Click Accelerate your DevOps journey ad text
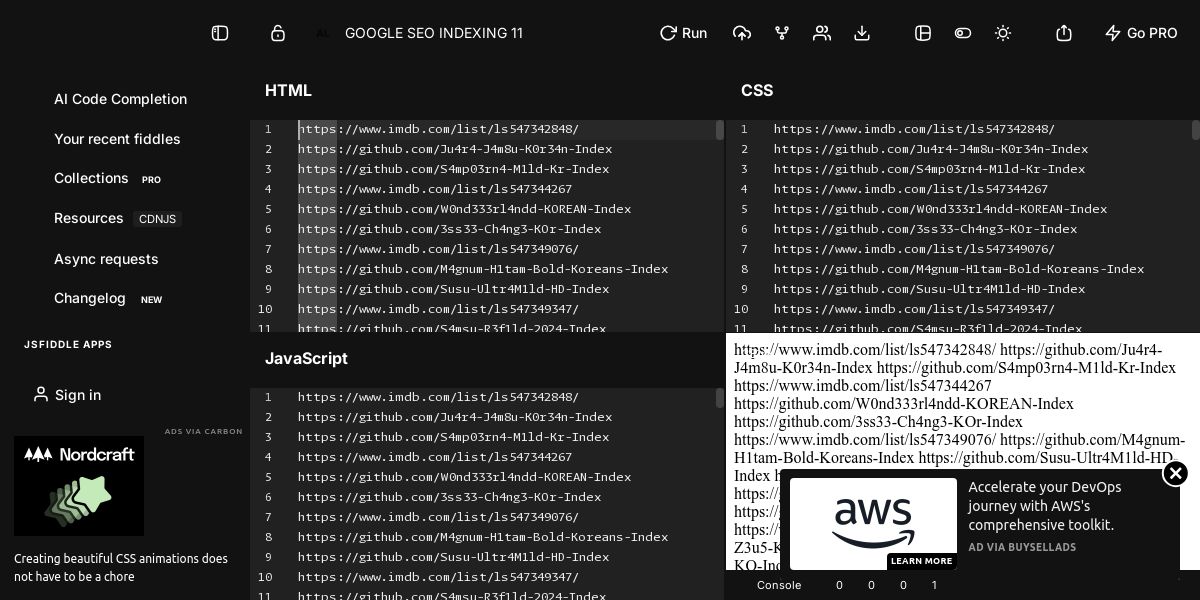 pos(1045,506)
